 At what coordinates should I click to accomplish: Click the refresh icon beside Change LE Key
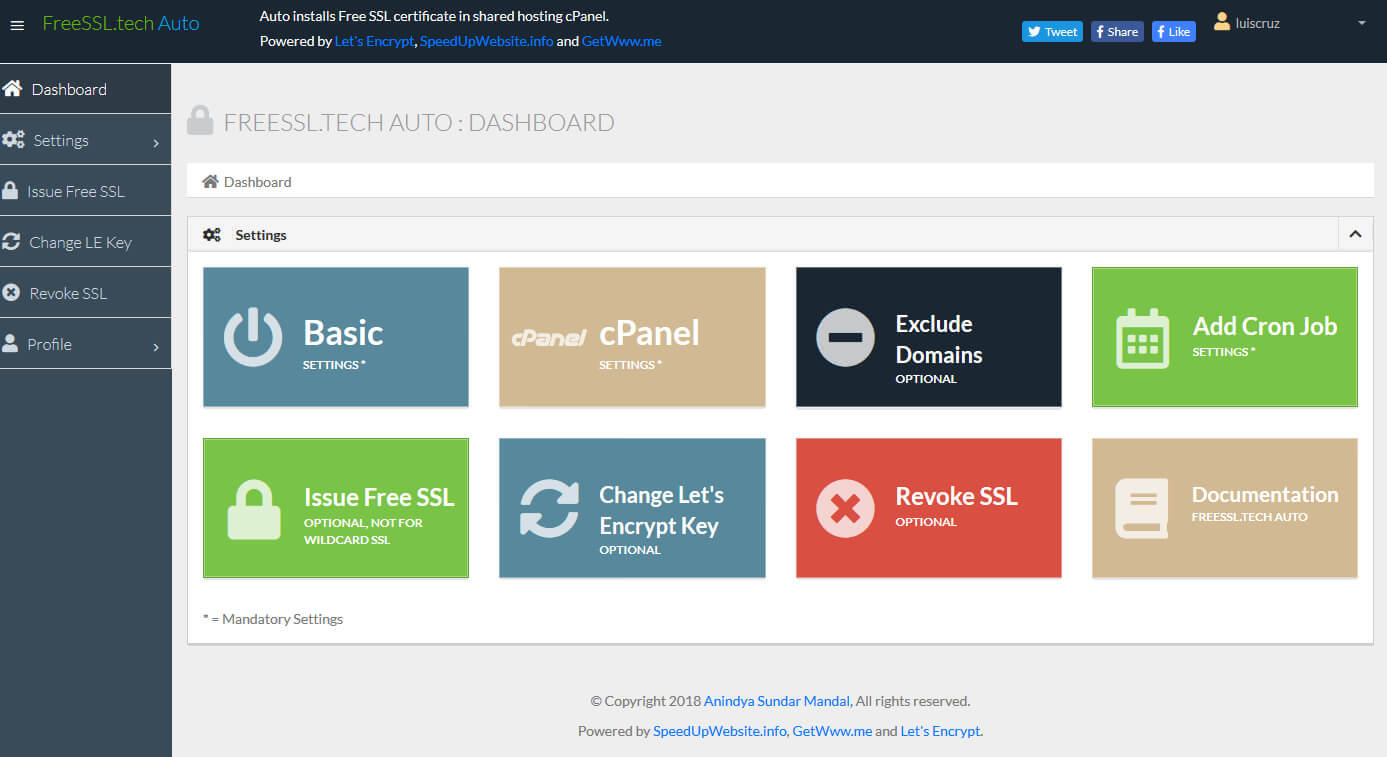(x=11, y=242)
